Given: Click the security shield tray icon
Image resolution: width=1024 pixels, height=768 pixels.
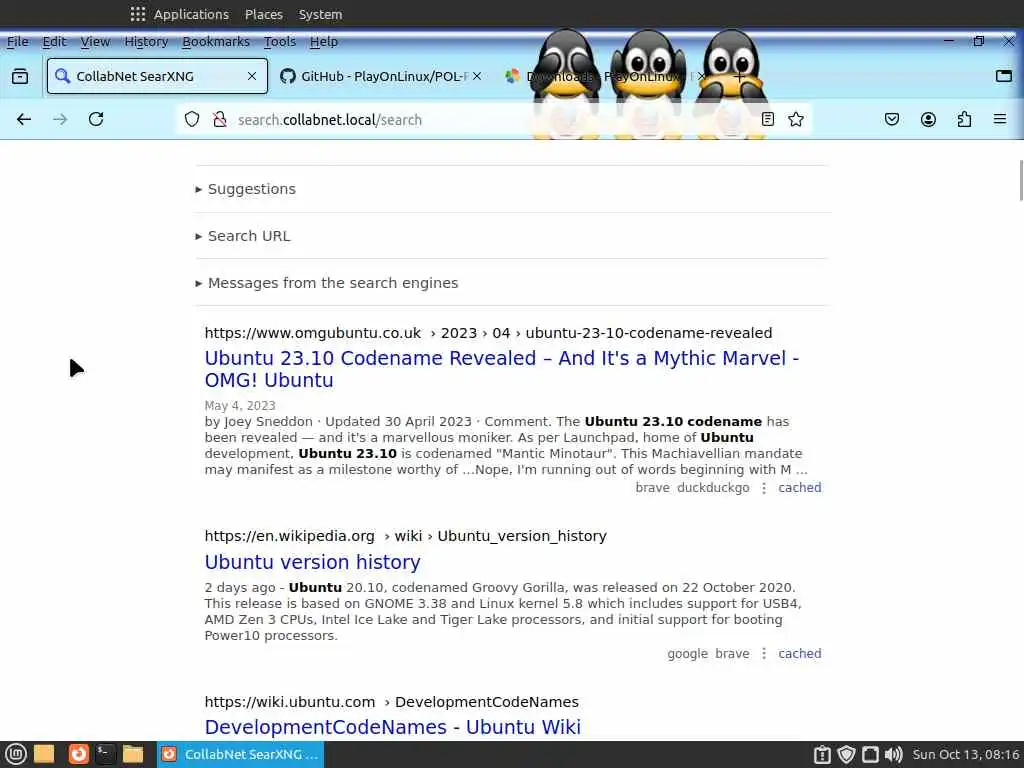Looking at the screenshot, I should (846, 754).
